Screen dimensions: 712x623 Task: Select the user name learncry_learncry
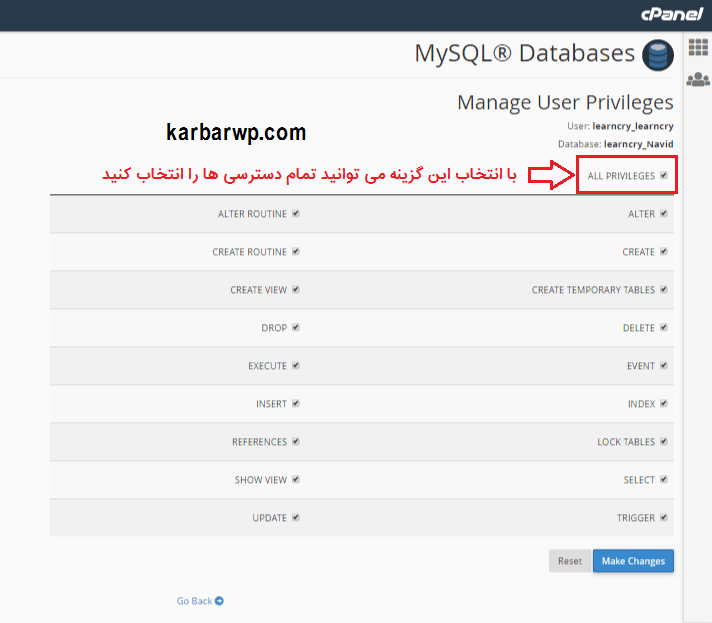[633, 126]
